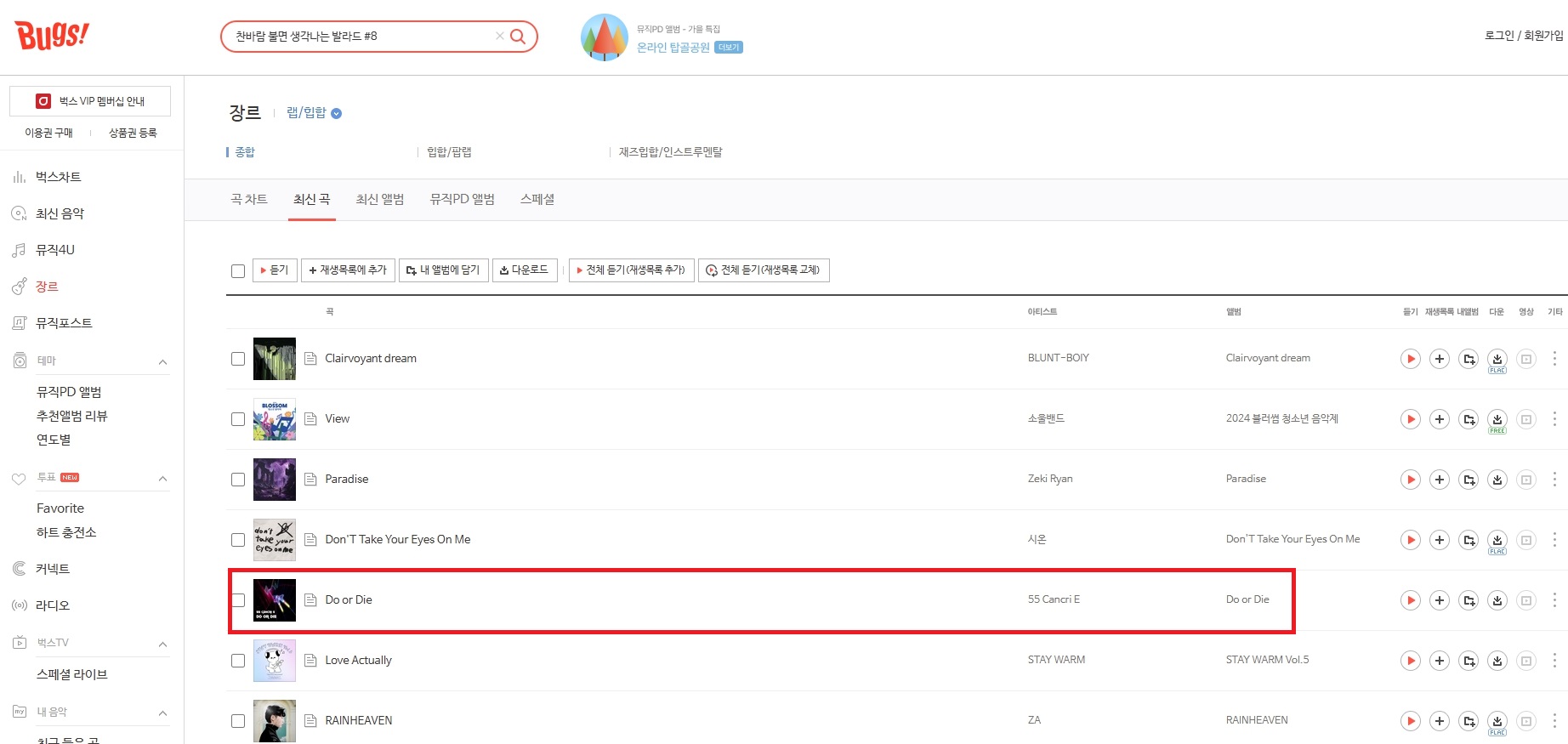Screen dimensions: 1568x744
Task: Open 뮤직포스트 in the sidebar
Action: 64,323
